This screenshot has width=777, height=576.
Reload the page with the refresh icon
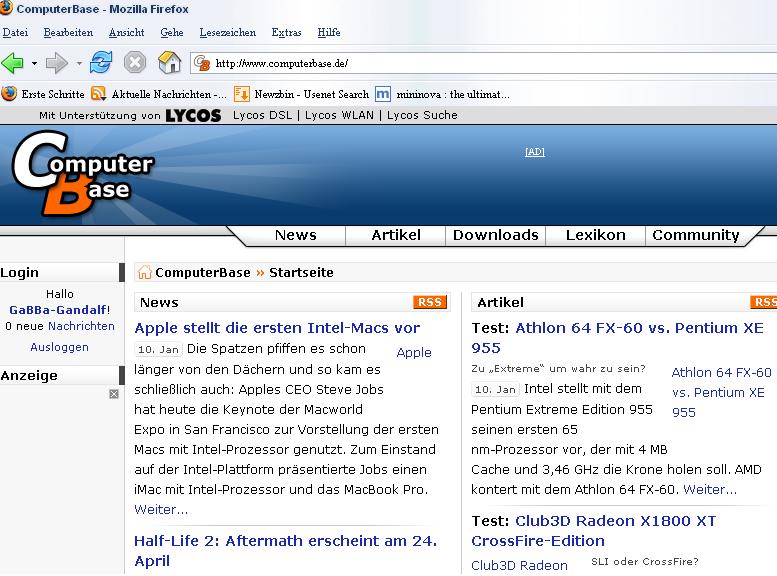(101, 63)
